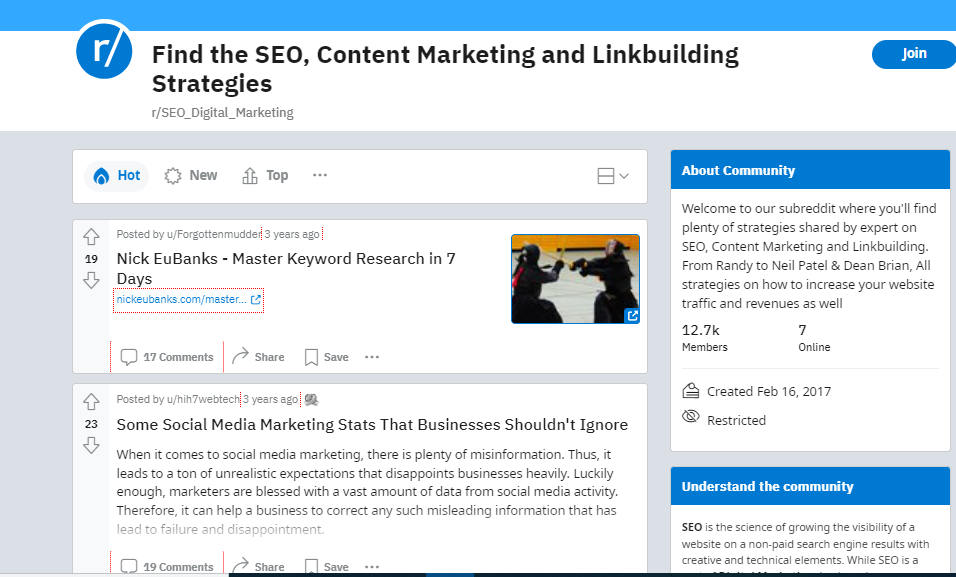The image size is (956, 577).
Task: Expand the card view layout dropdown
Action: click(x=612, y=176)
